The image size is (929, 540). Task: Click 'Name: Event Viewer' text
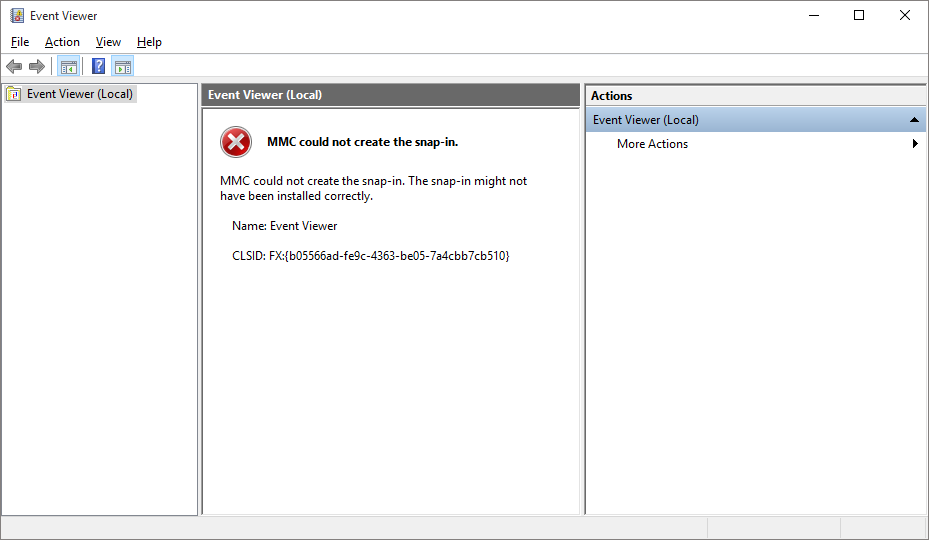click(284, 226)
